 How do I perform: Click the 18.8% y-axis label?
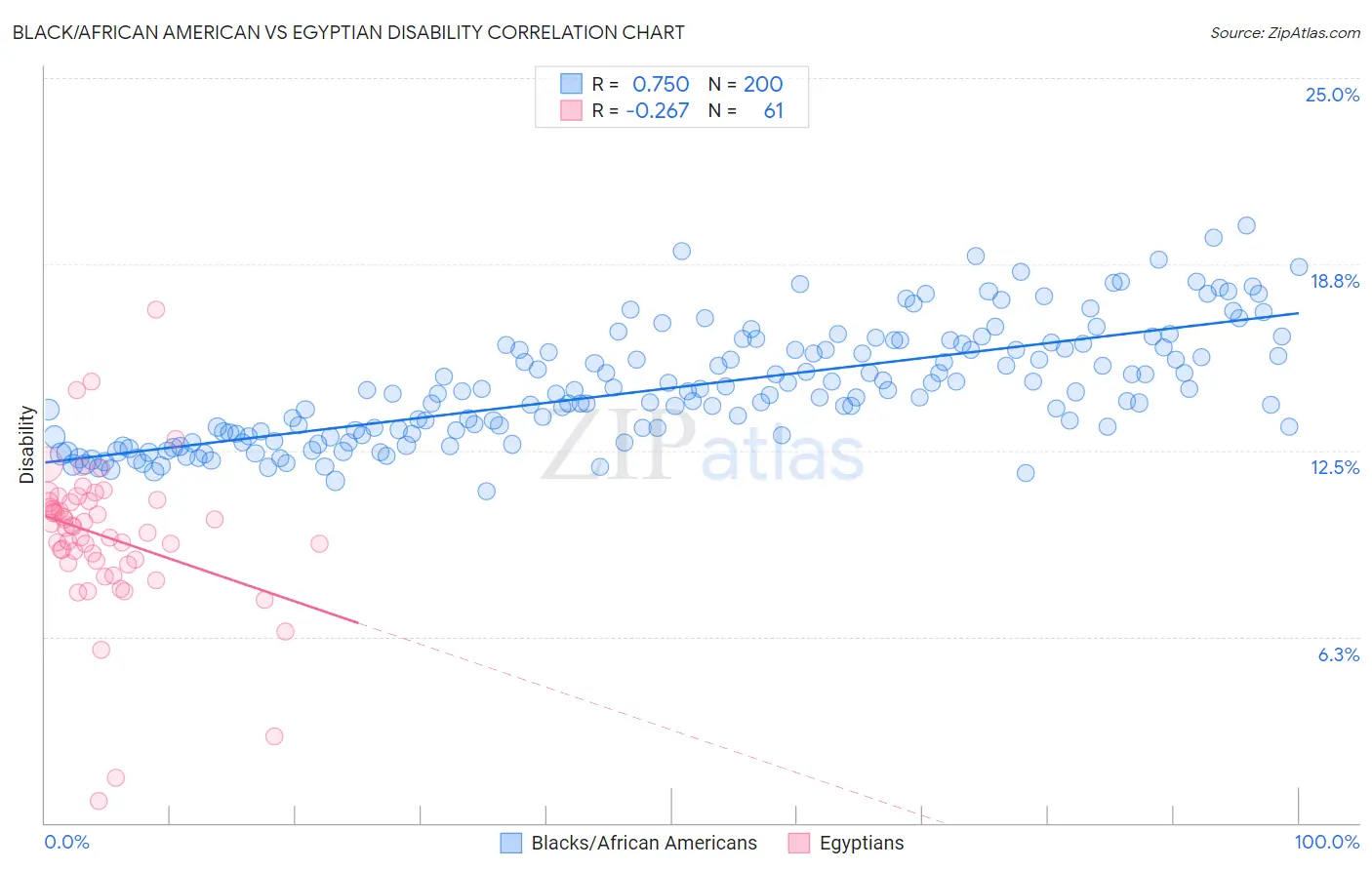[1334, 281]
